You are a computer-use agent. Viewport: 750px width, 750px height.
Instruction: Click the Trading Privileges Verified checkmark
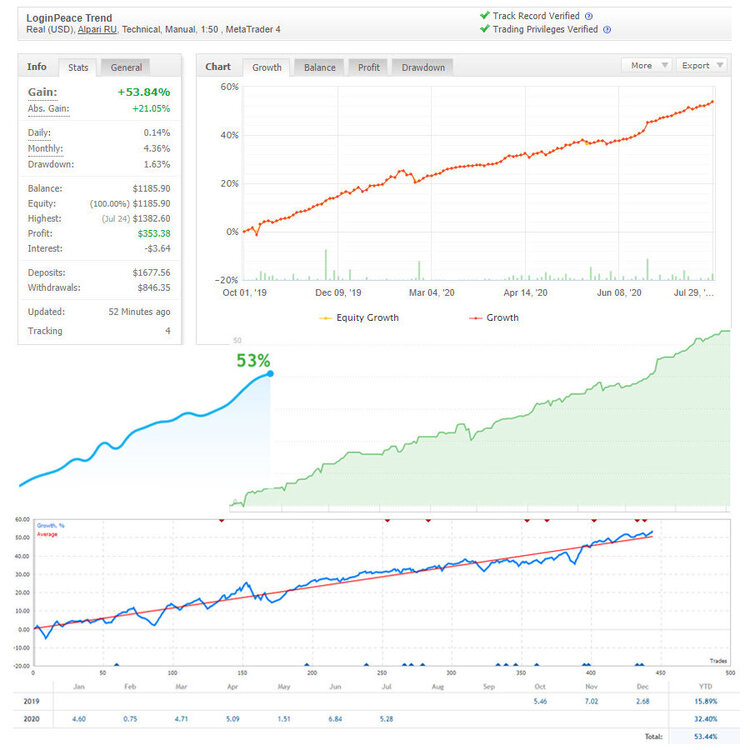(x=485, y=29)
